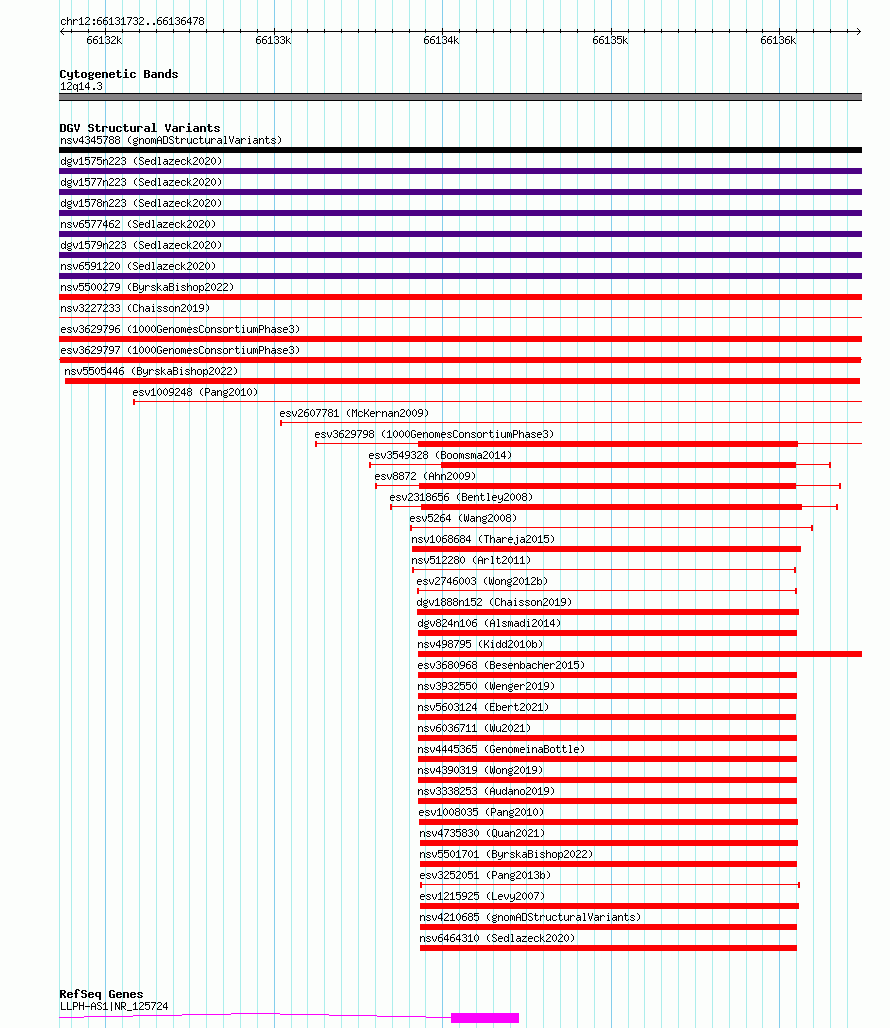890x1028 pixels.
Task: Select esv3629797 1000GenomesConsortiumPhase3 label
Action: pos(180,350)
